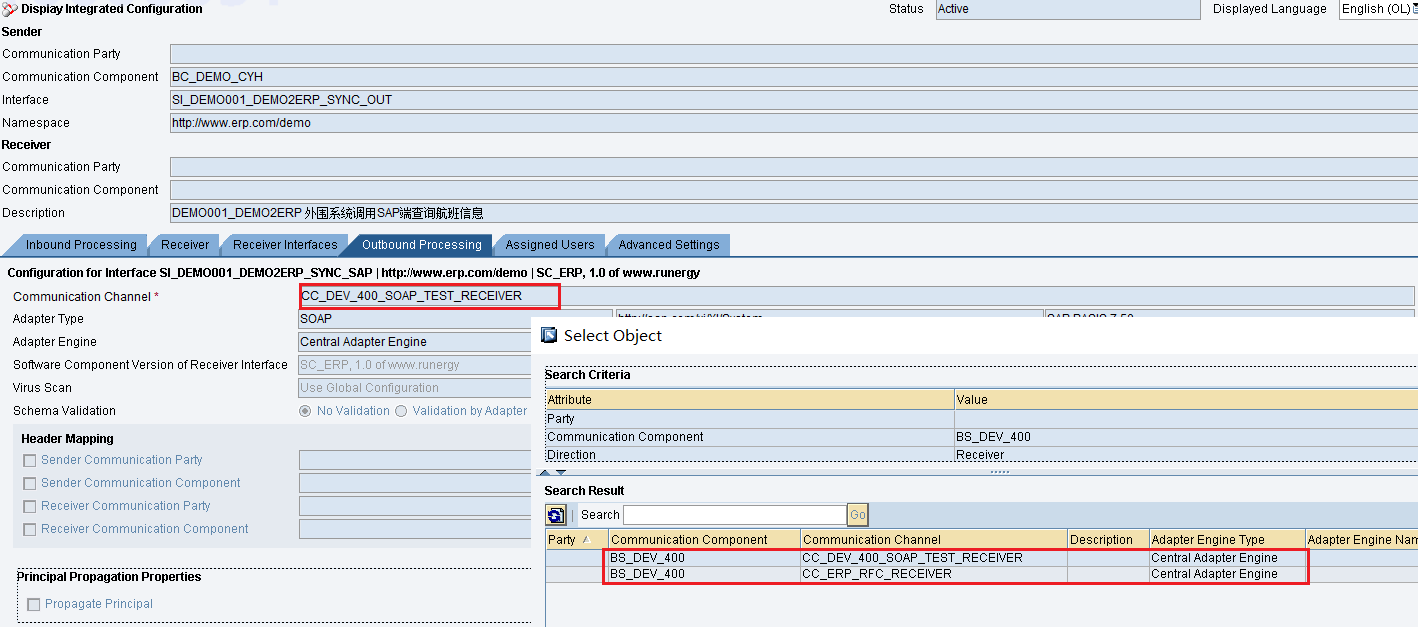Screen dimensions: 1418x627
Task: Click the Receiver Communication Component mapping input field
Action: [415, 529]
